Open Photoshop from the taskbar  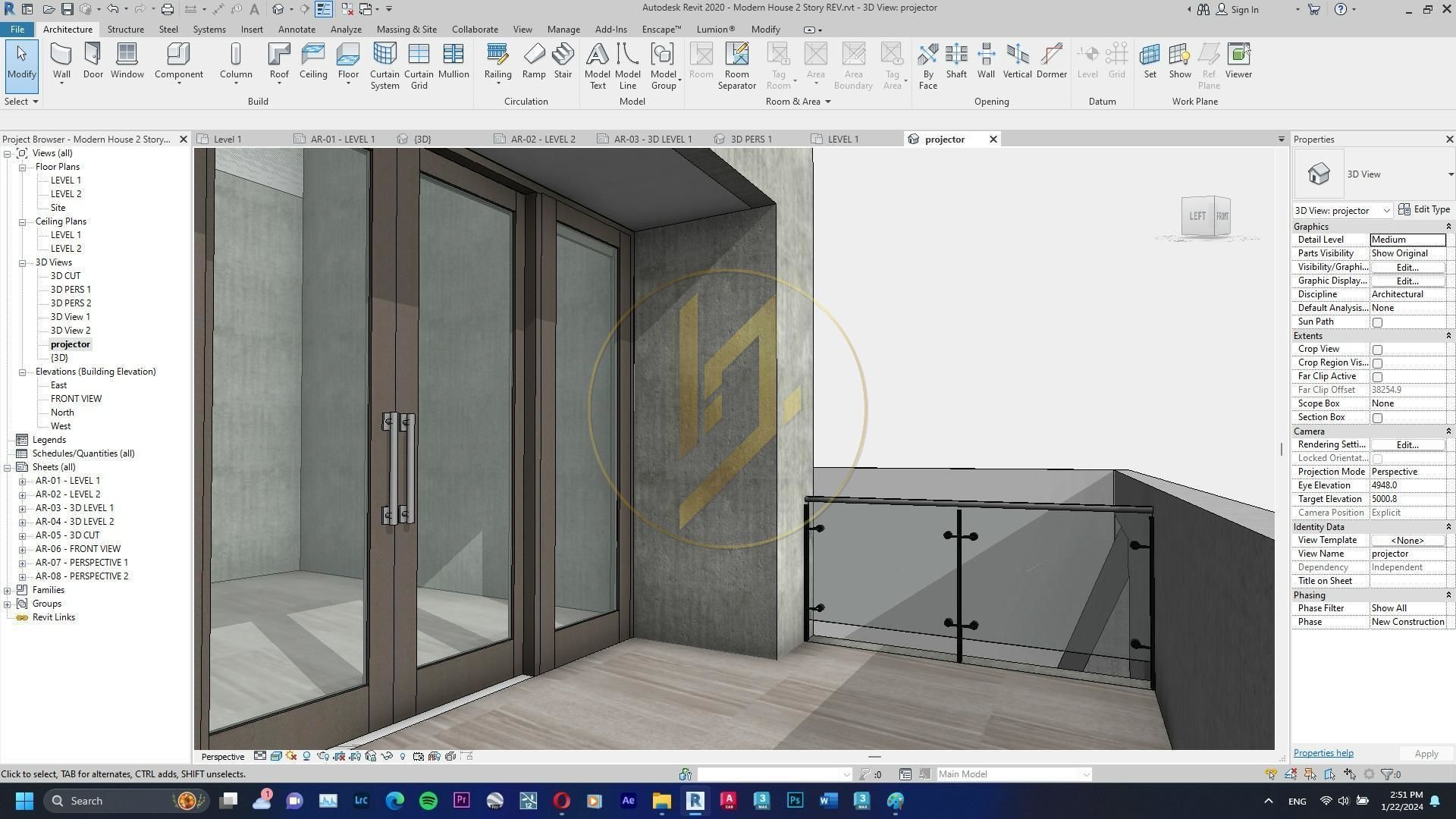point(795,801)
